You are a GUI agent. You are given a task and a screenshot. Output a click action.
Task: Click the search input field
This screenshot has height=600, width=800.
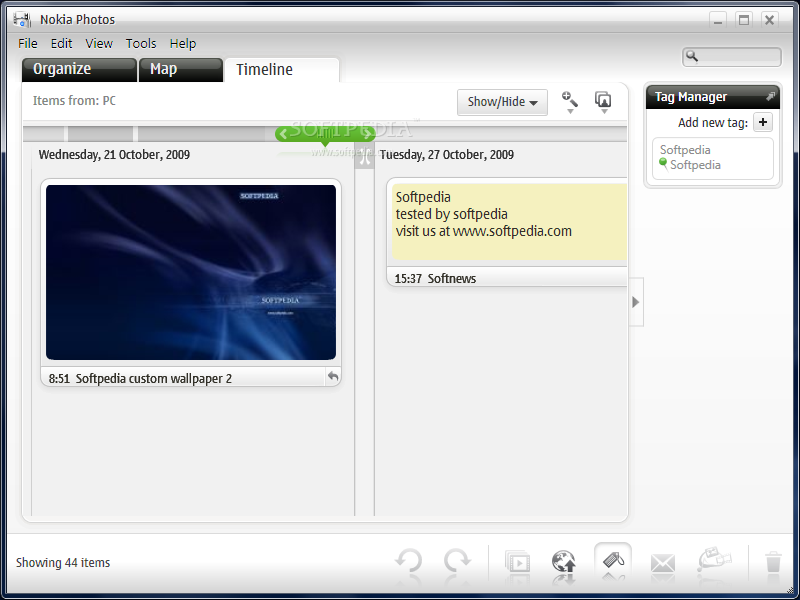point(732,57)
